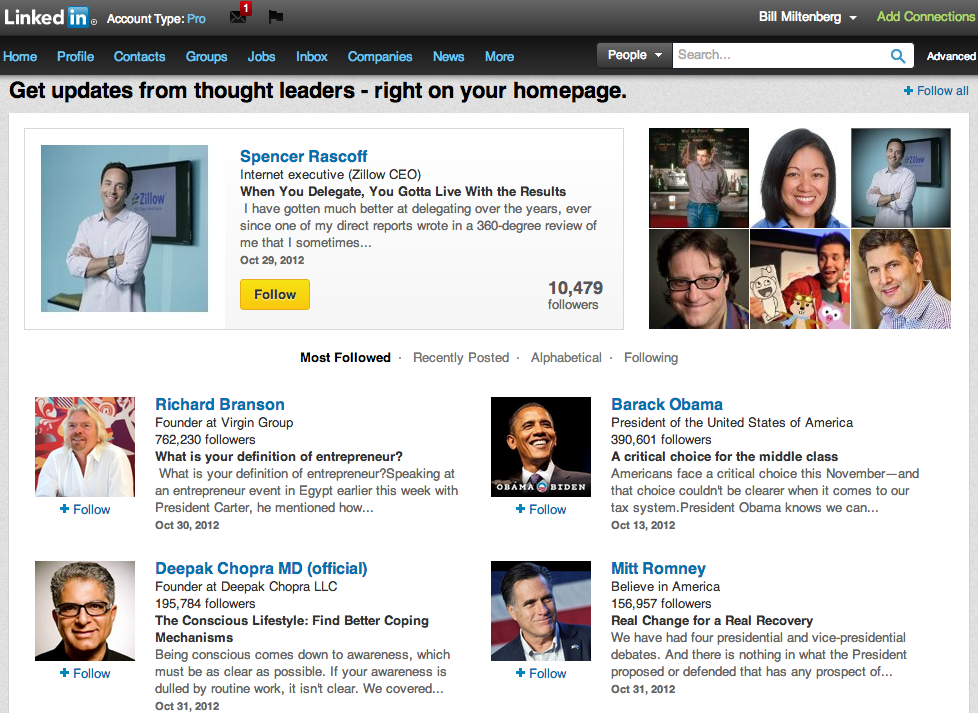Open Richard Branson's profile link
This screenshot has height=713, width=978.
click(220, 404)
